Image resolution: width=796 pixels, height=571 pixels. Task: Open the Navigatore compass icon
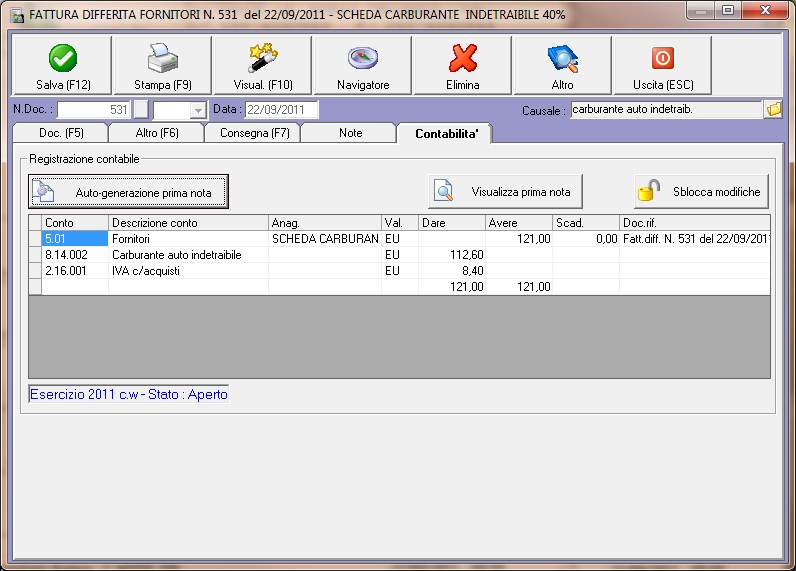(x=363, y=58)
